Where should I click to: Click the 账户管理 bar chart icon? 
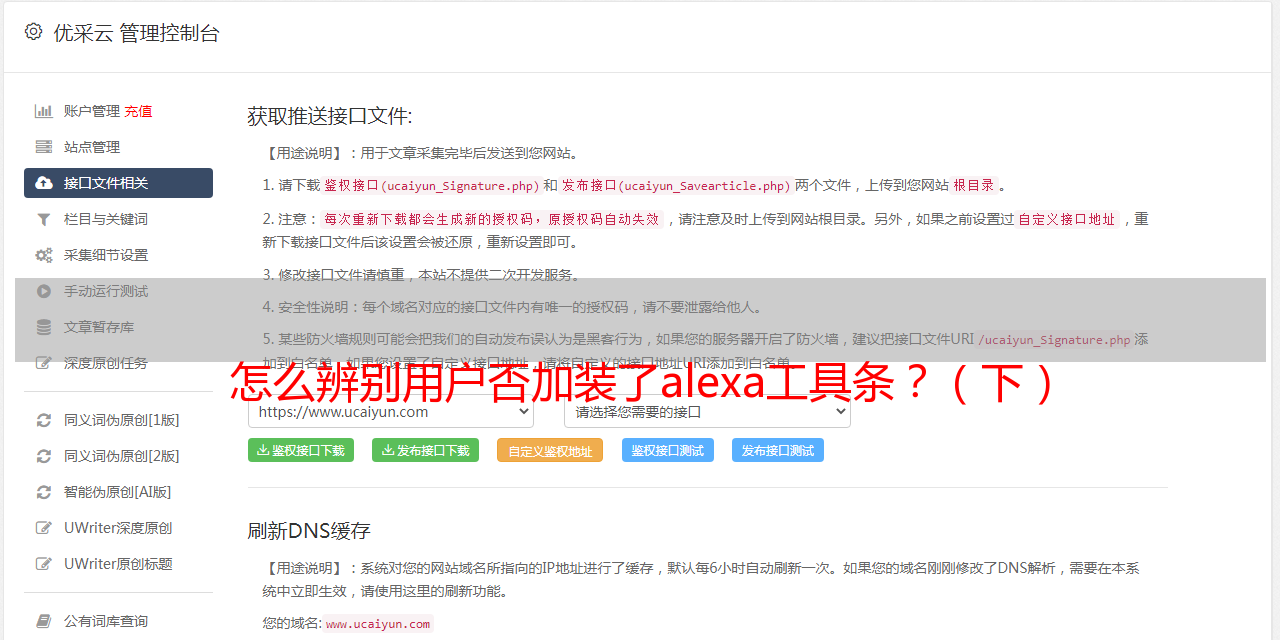point(43,111)
